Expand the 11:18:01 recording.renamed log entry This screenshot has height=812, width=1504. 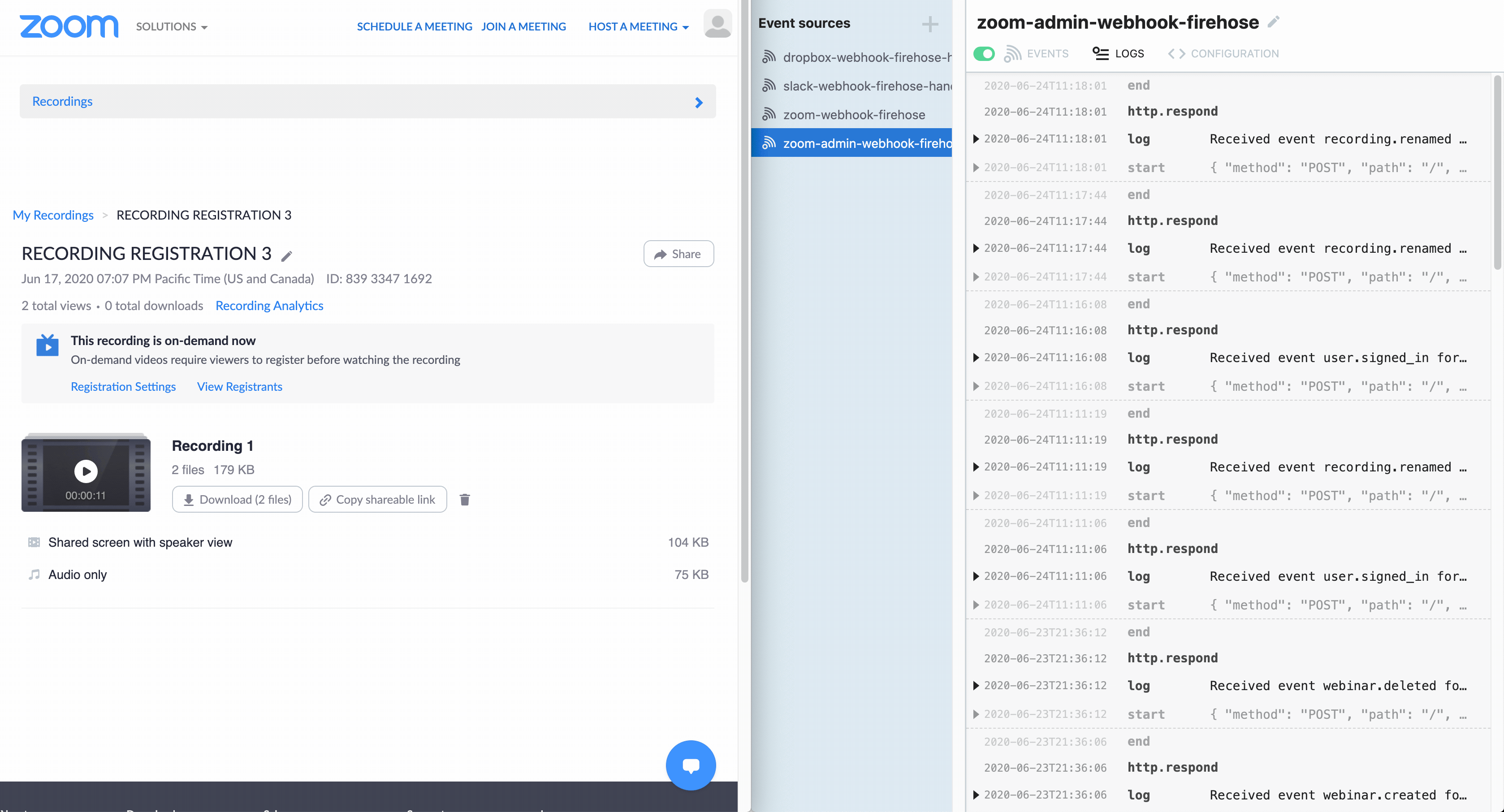pos(976,139)
